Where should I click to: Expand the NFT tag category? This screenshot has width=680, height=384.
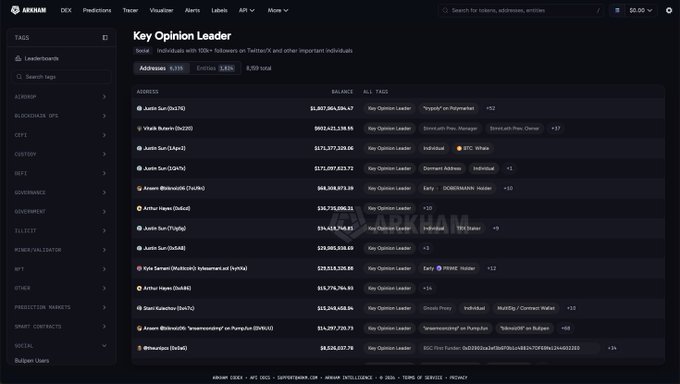pyautogui.click(x=61, y=269)
